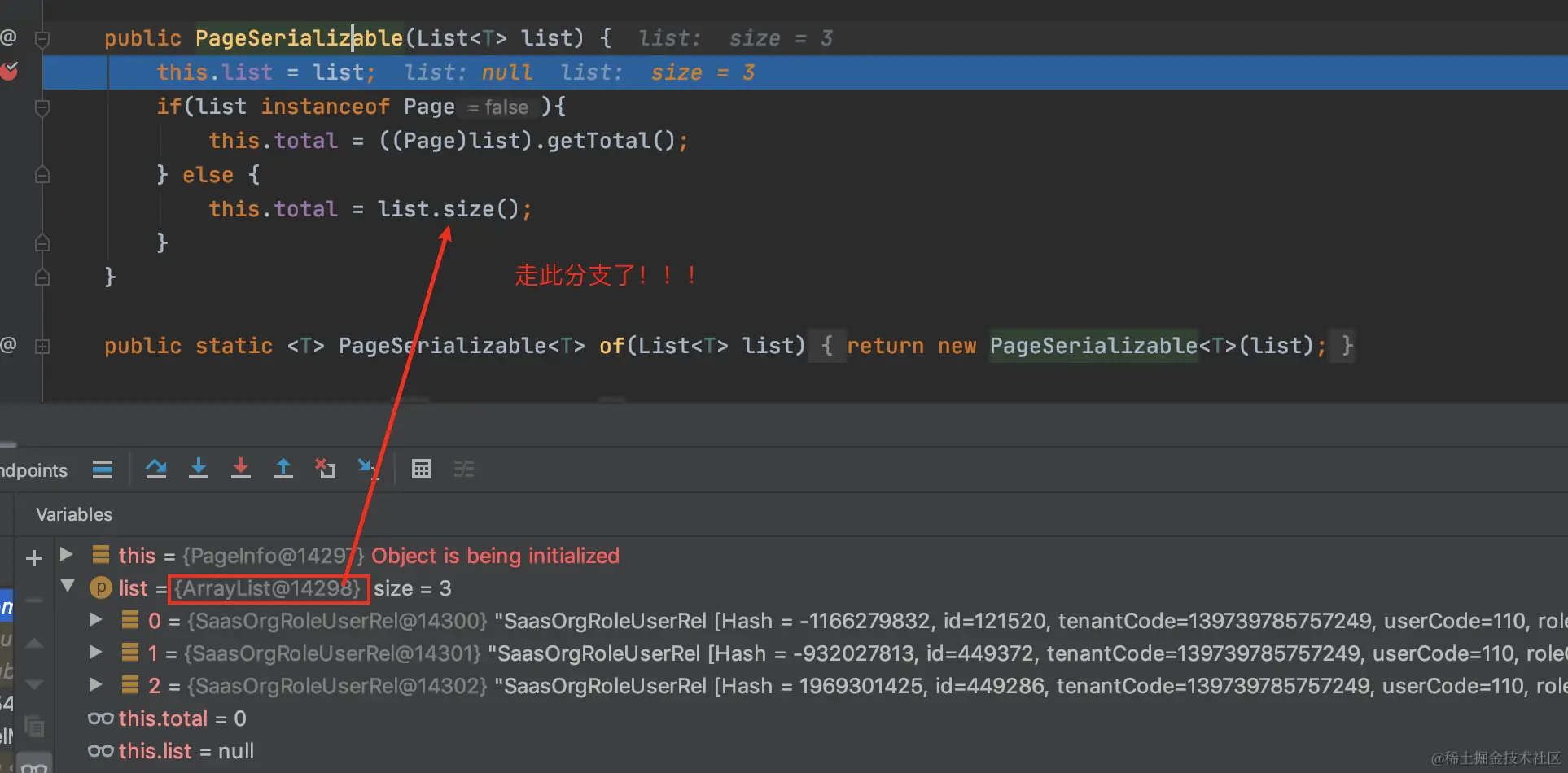Click the copy icon in Variables sidebar
The image size is (1568, 773).
coord(34,726)
